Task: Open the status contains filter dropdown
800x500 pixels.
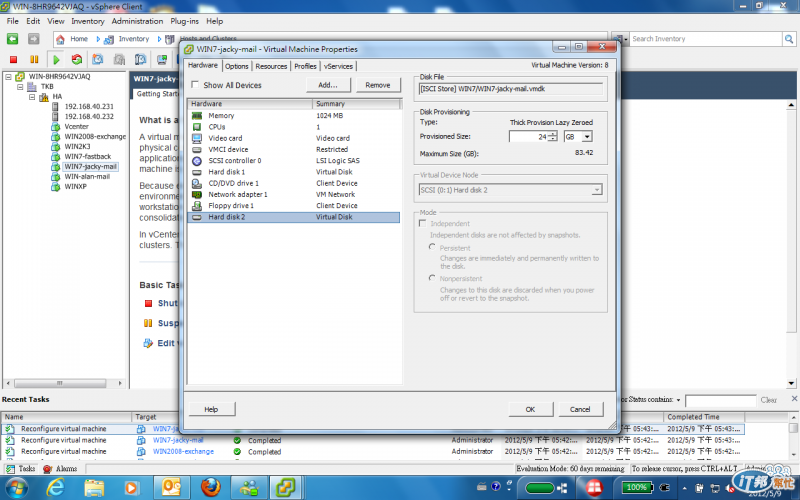Action: point(678,400)
